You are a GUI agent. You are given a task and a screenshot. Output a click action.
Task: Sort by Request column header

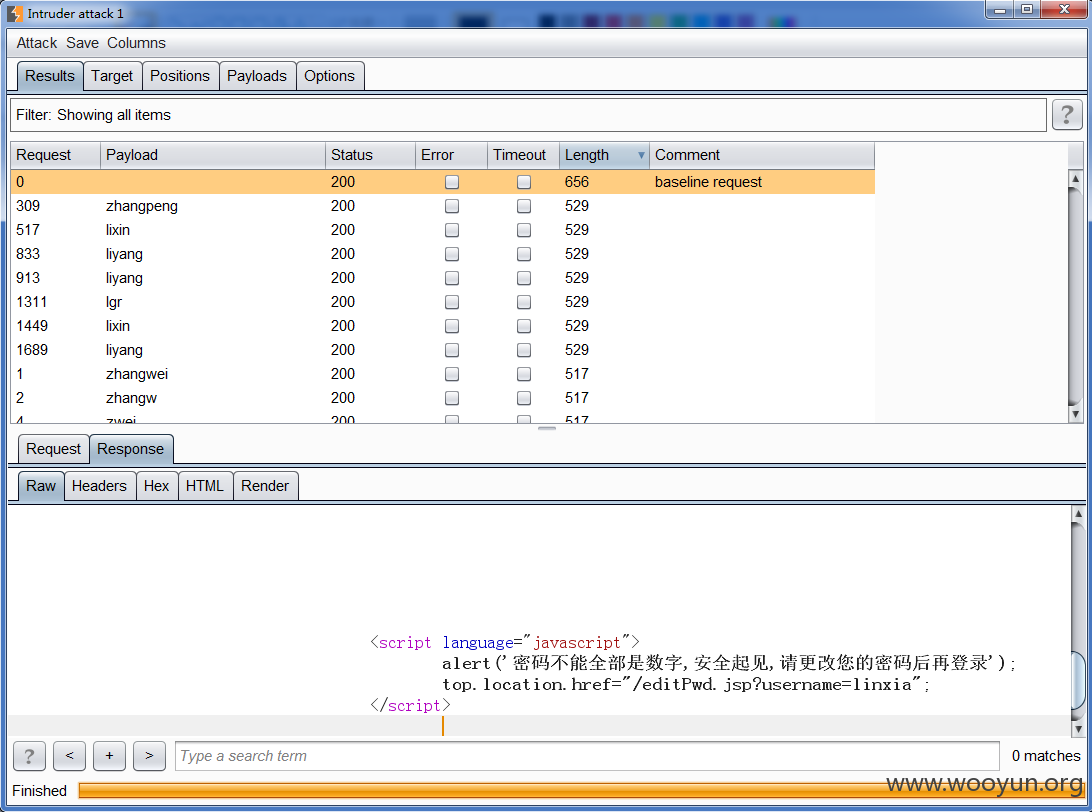[x=56, y=155]
